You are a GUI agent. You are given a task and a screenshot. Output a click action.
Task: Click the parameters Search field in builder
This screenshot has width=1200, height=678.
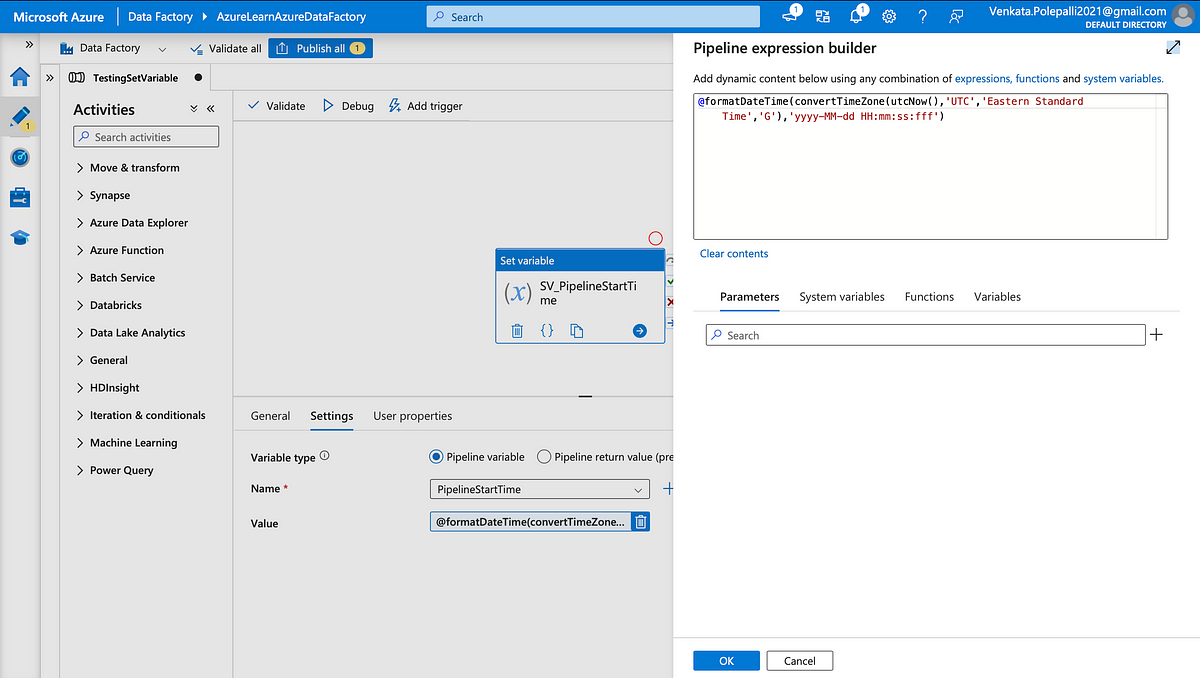(925, 335)
